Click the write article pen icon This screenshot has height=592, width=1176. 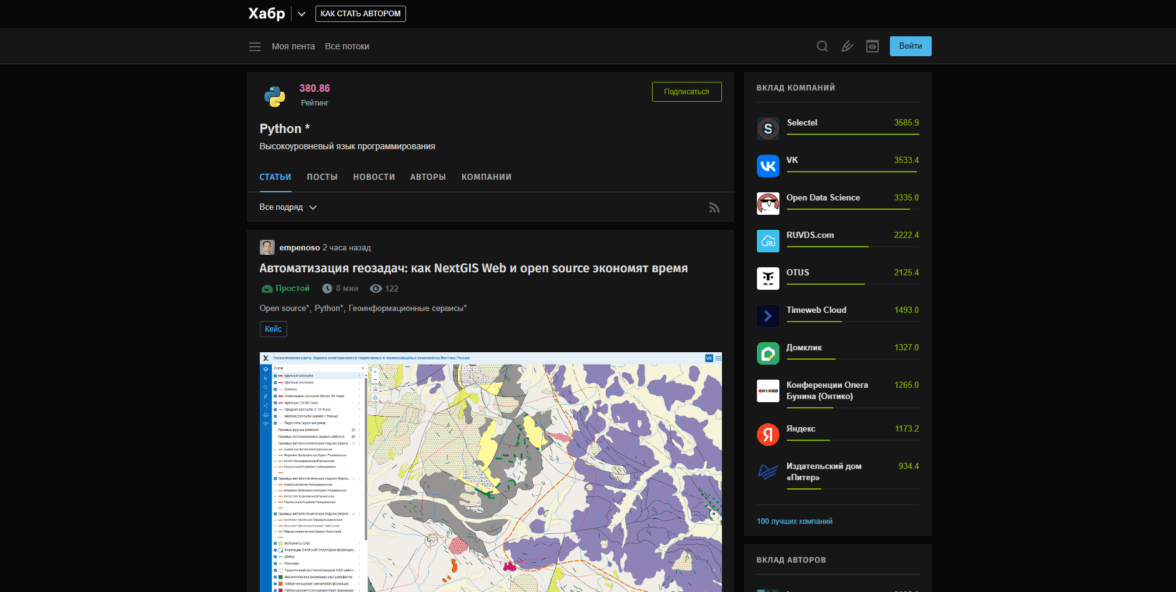pos(847,46)
